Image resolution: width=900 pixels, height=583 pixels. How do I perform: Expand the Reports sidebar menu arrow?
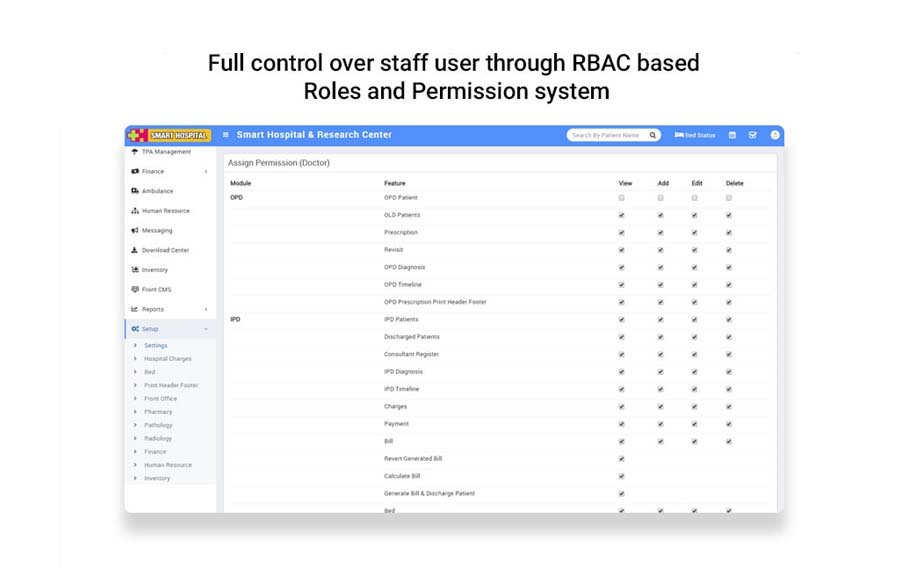[206, 310]
